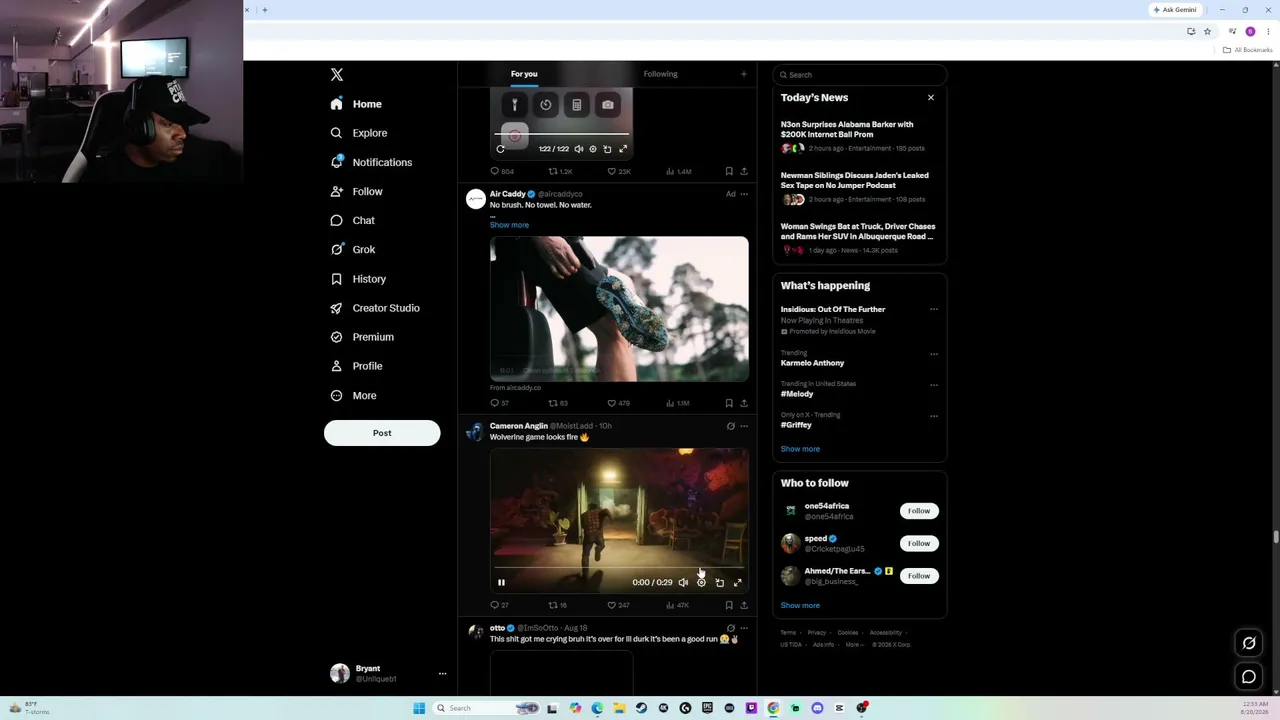1280x720 pixels.
Task: Seek on the Wolverine video progress bar
Action: pyautogui.click(x=619, y=568)
